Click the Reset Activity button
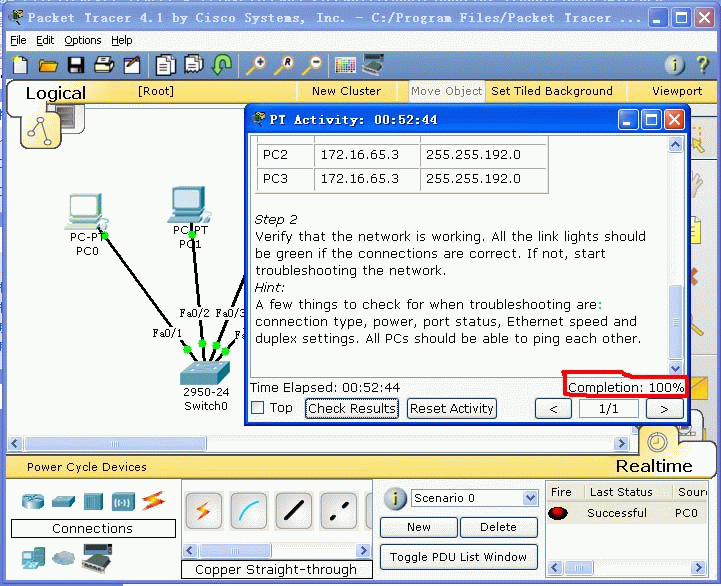721x586 pixels. [x=452, y=408]
